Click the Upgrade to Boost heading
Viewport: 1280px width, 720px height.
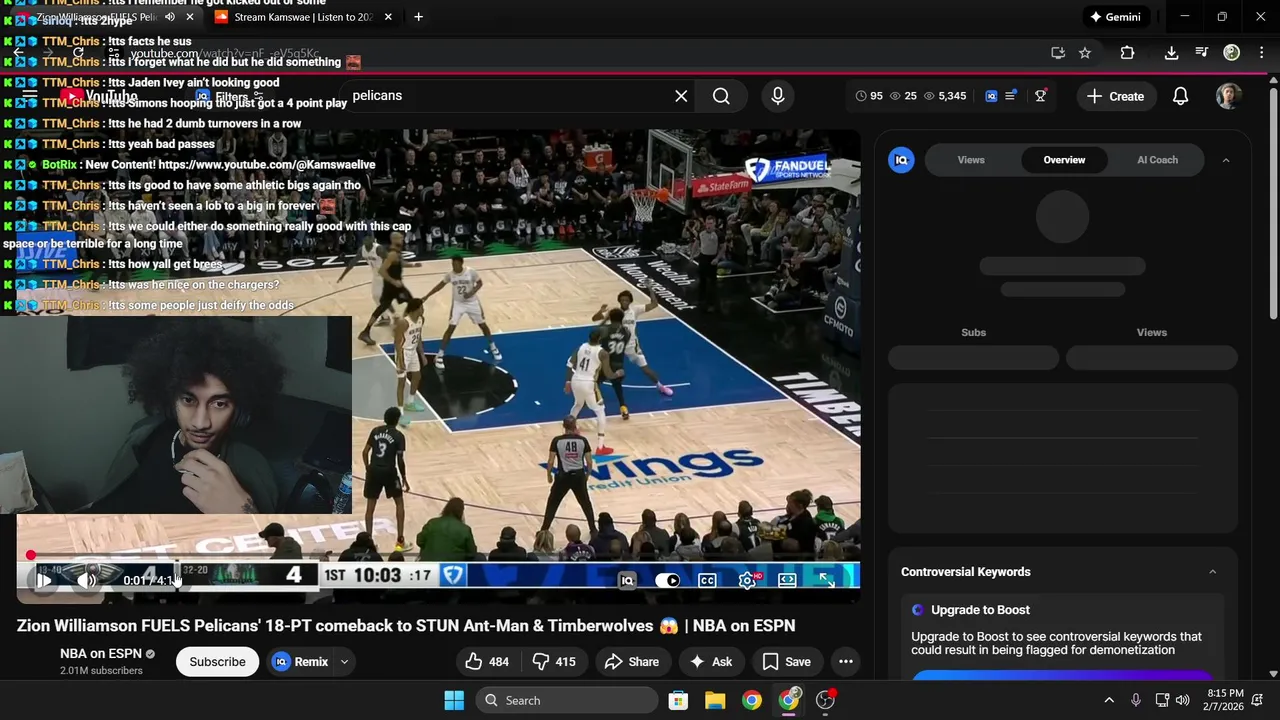[980, 610]
